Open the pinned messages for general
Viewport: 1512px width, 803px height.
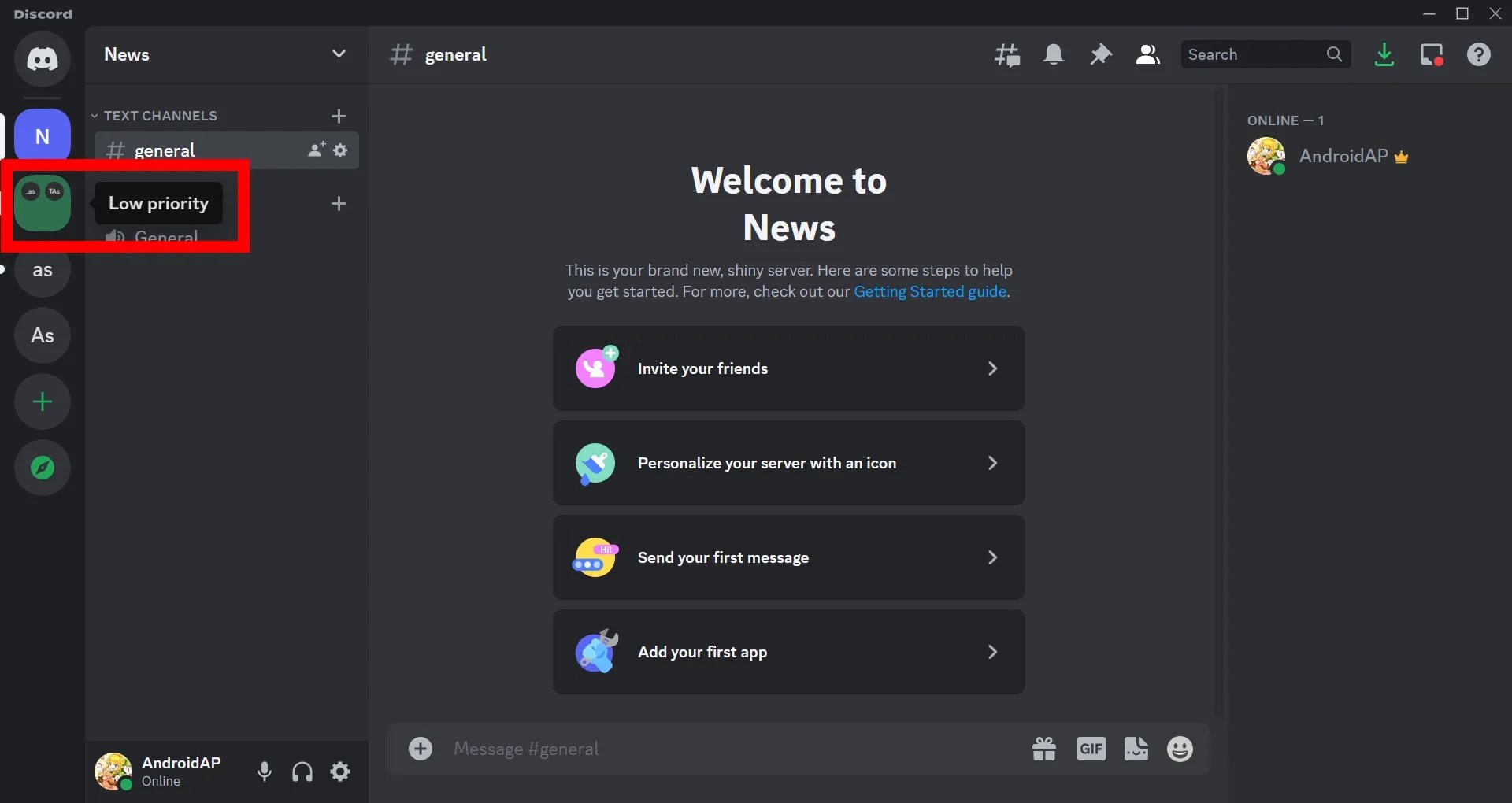pos(1101,54)
